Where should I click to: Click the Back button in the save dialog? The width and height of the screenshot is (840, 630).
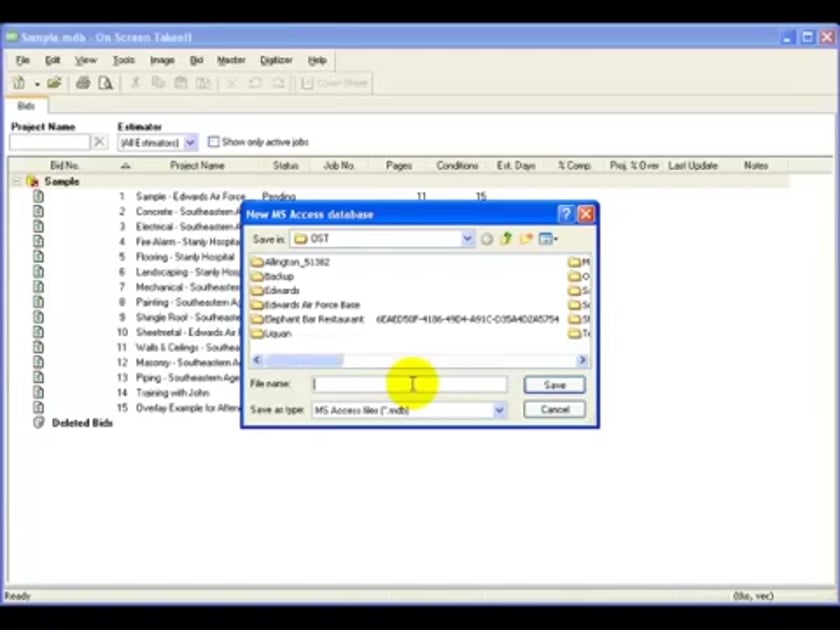coord(486,239)
